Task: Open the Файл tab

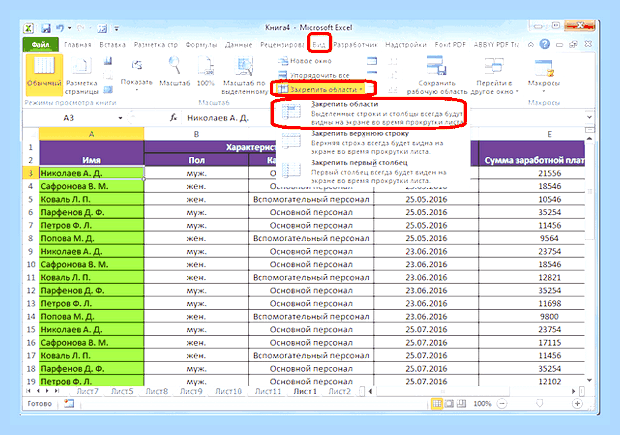Action: coord(41,44)
